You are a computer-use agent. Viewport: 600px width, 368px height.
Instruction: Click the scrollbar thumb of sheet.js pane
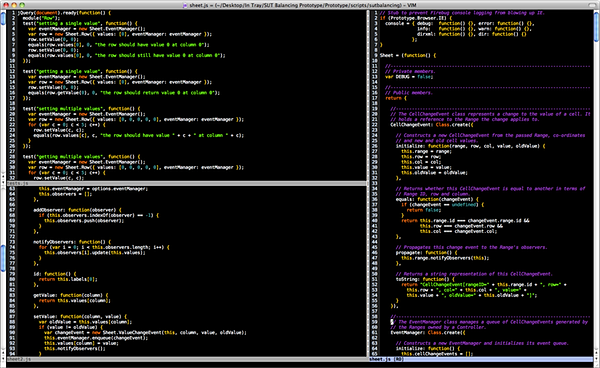[597, 26]
